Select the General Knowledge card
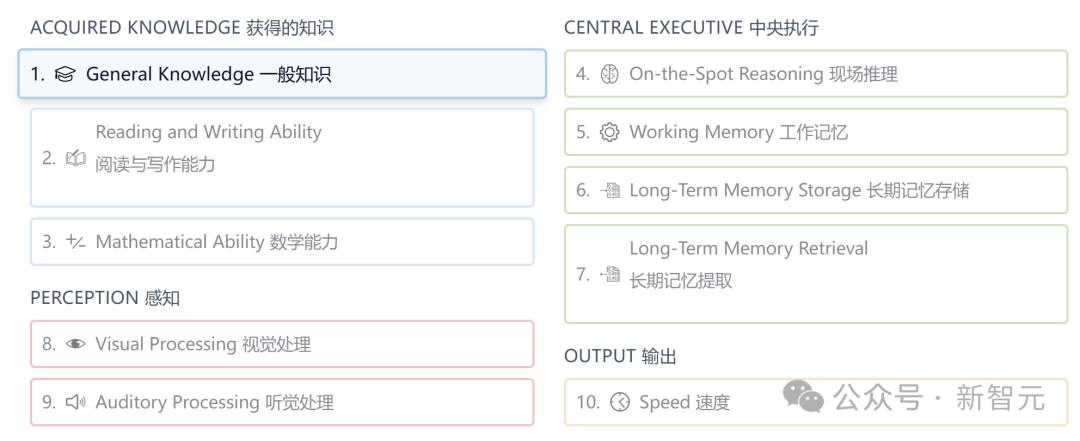Image resolution: width=1080 pixels, height=441 pixels. (x=282, y=74)
